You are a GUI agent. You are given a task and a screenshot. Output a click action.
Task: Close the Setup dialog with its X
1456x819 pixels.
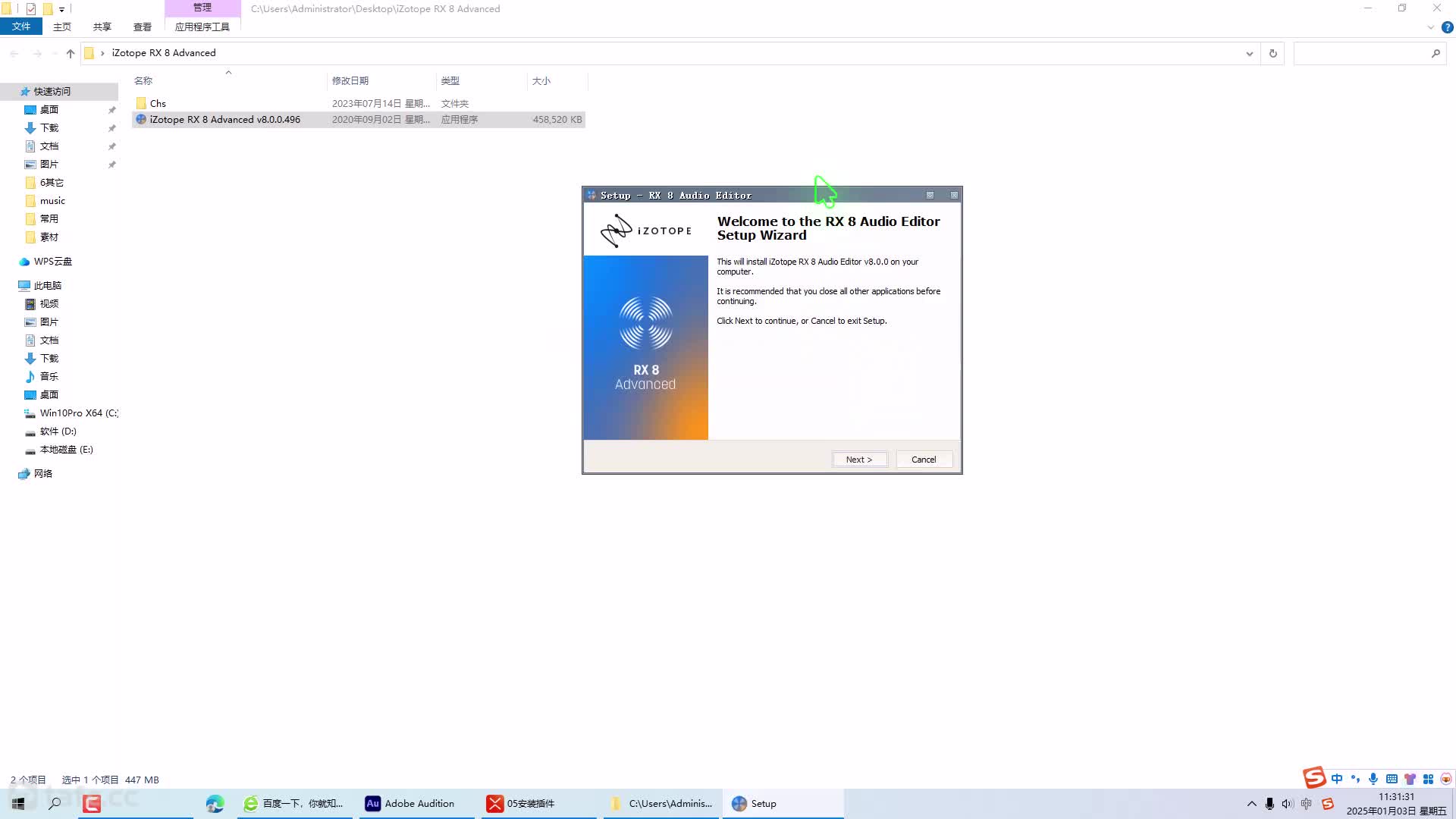(954, 196)
